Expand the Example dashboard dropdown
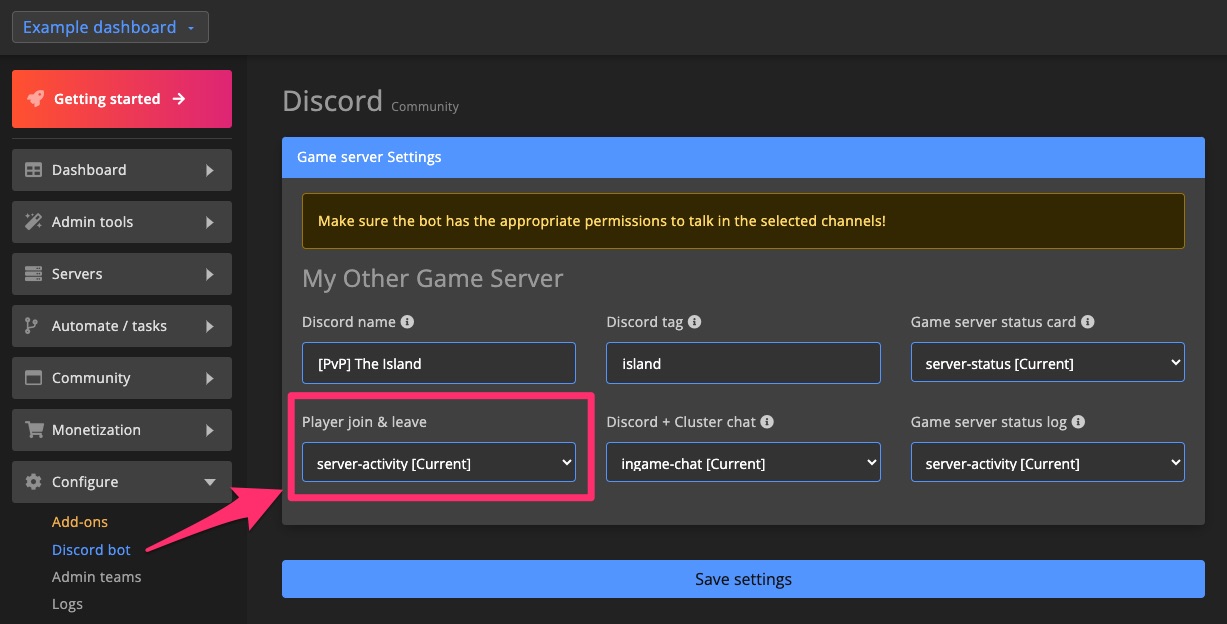Screen dimensions: 1227x624 [x=110, y=27]
